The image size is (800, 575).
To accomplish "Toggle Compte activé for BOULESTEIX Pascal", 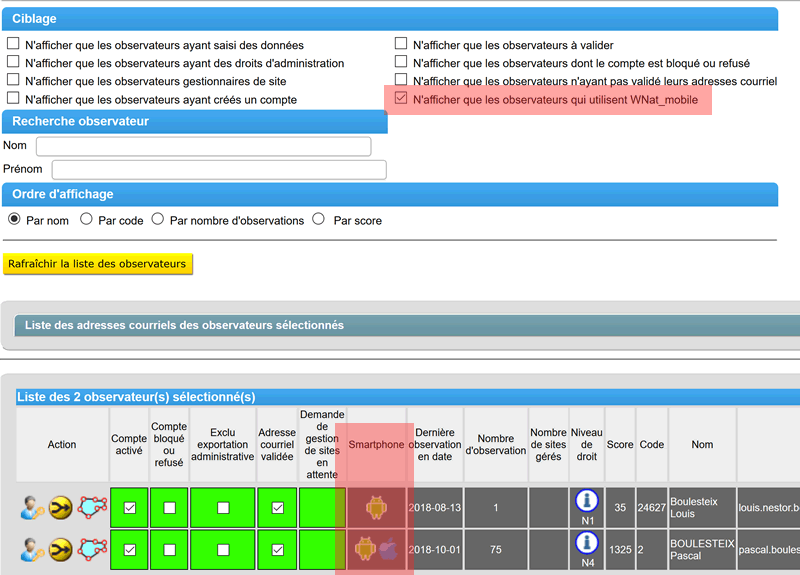I will click(x=130, y=549).
